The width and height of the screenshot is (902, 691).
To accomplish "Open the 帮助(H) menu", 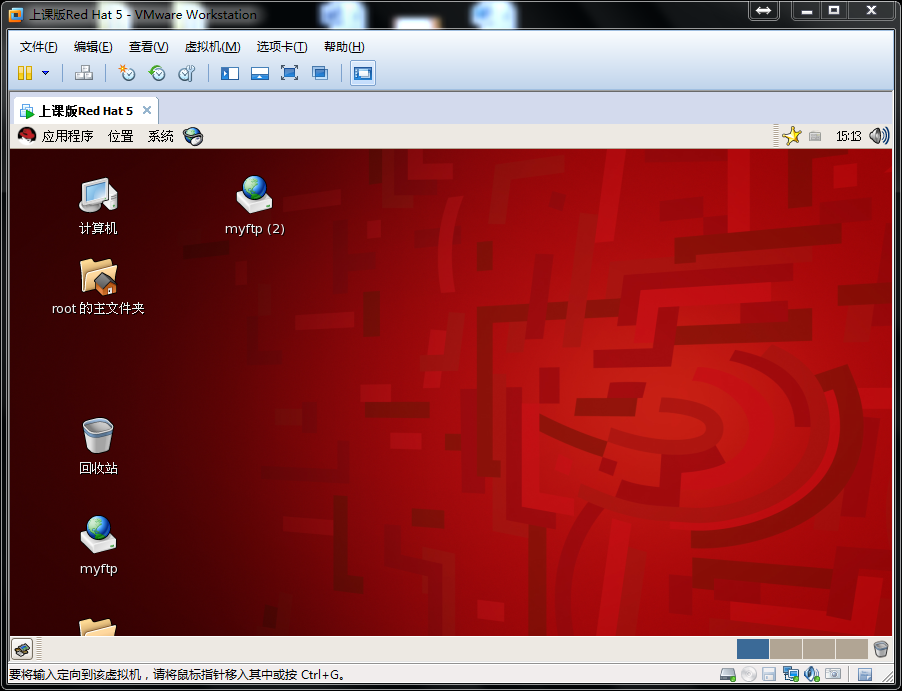I will (x=344, y=47).
